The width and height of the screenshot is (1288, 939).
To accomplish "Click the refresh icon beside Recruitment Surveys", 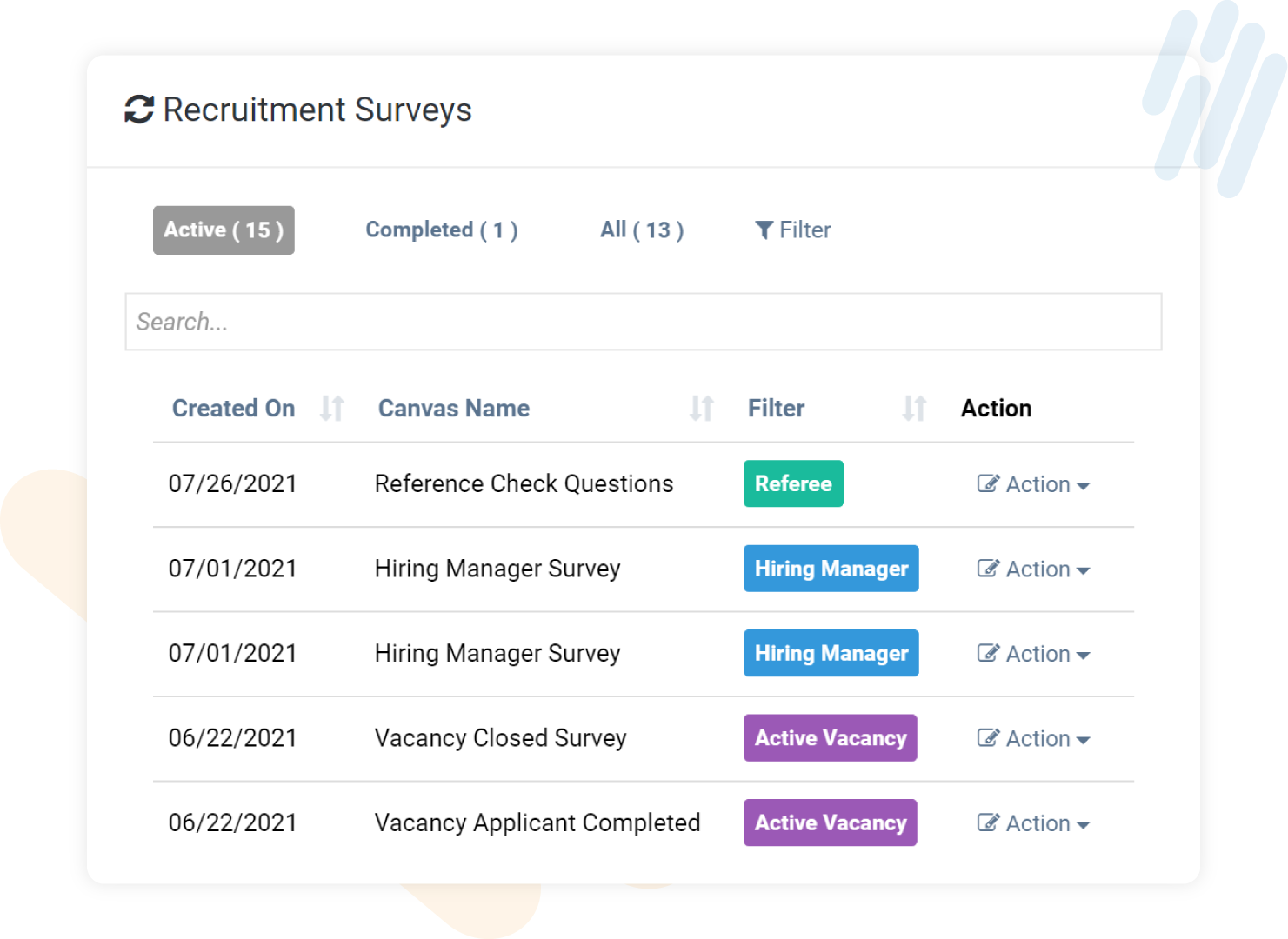I will click(x=139, y=109).
